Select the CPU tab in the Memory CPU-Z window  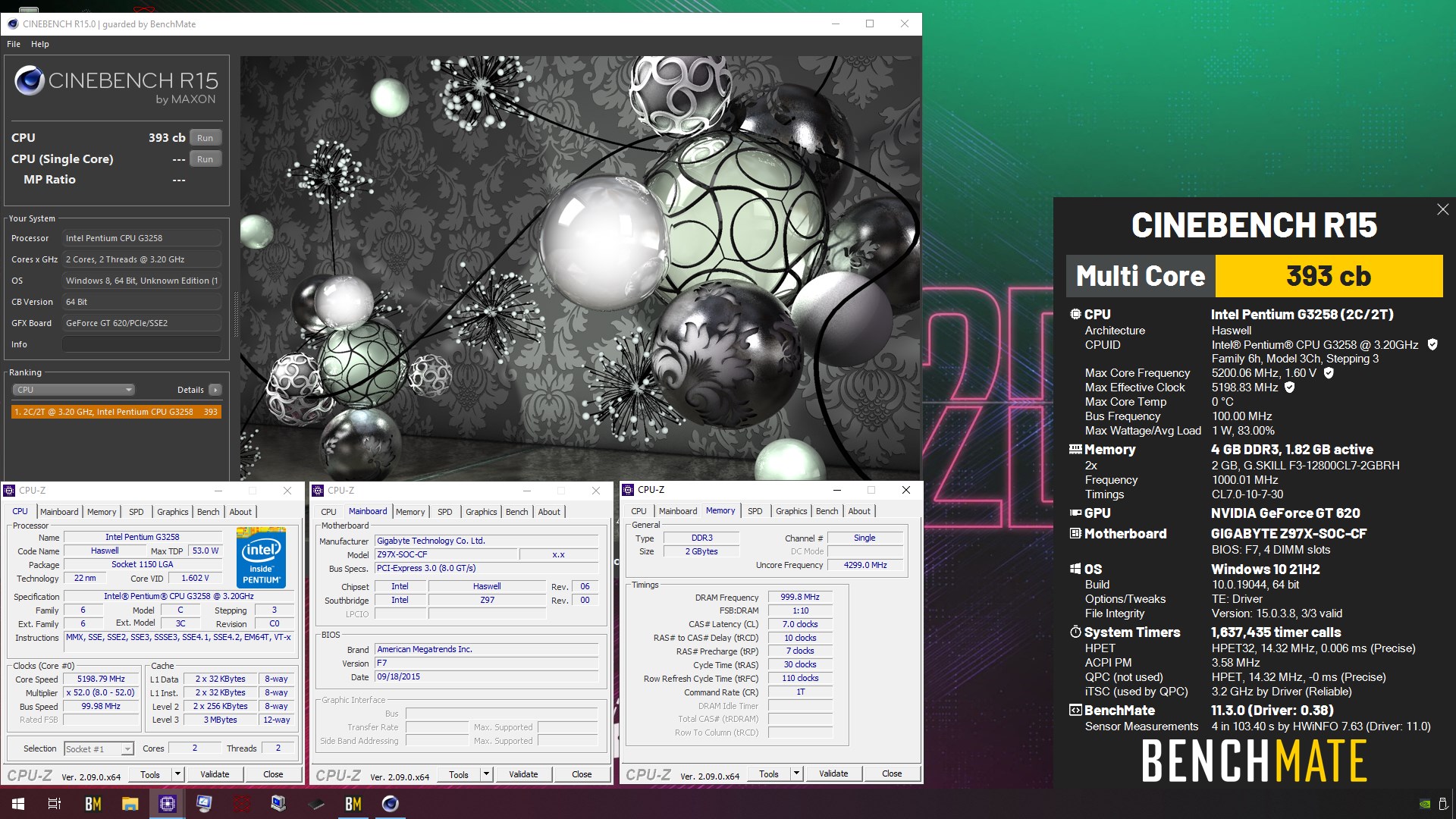tap(639, 511)
